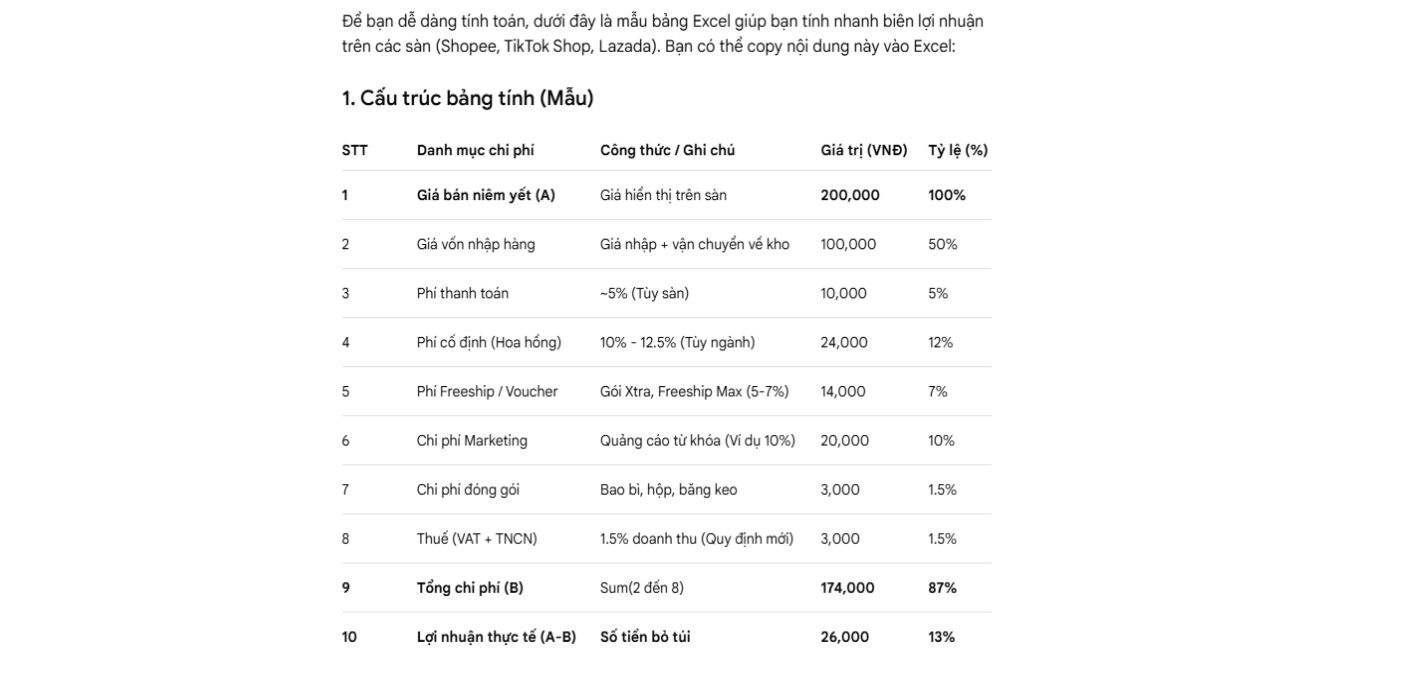
Task: Select the "Gói Xtra, Freeship Max (5-7%)" note
Action: [x=694, y=391]
